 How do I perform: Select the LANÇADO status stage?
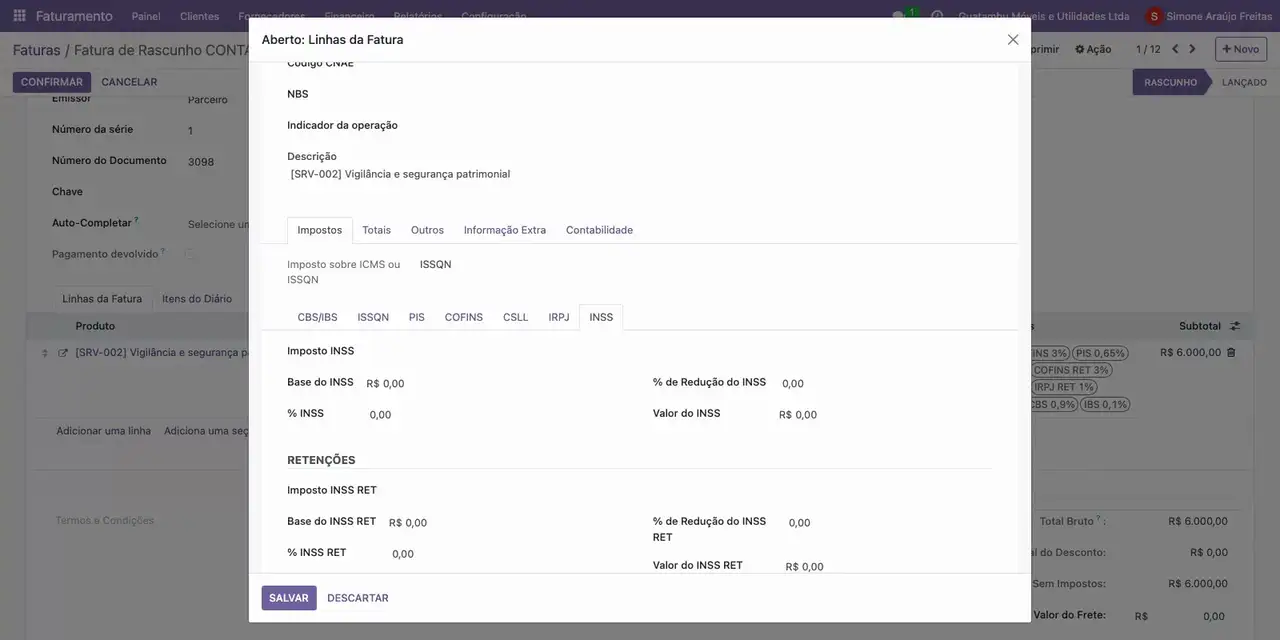click(1244, 82)
